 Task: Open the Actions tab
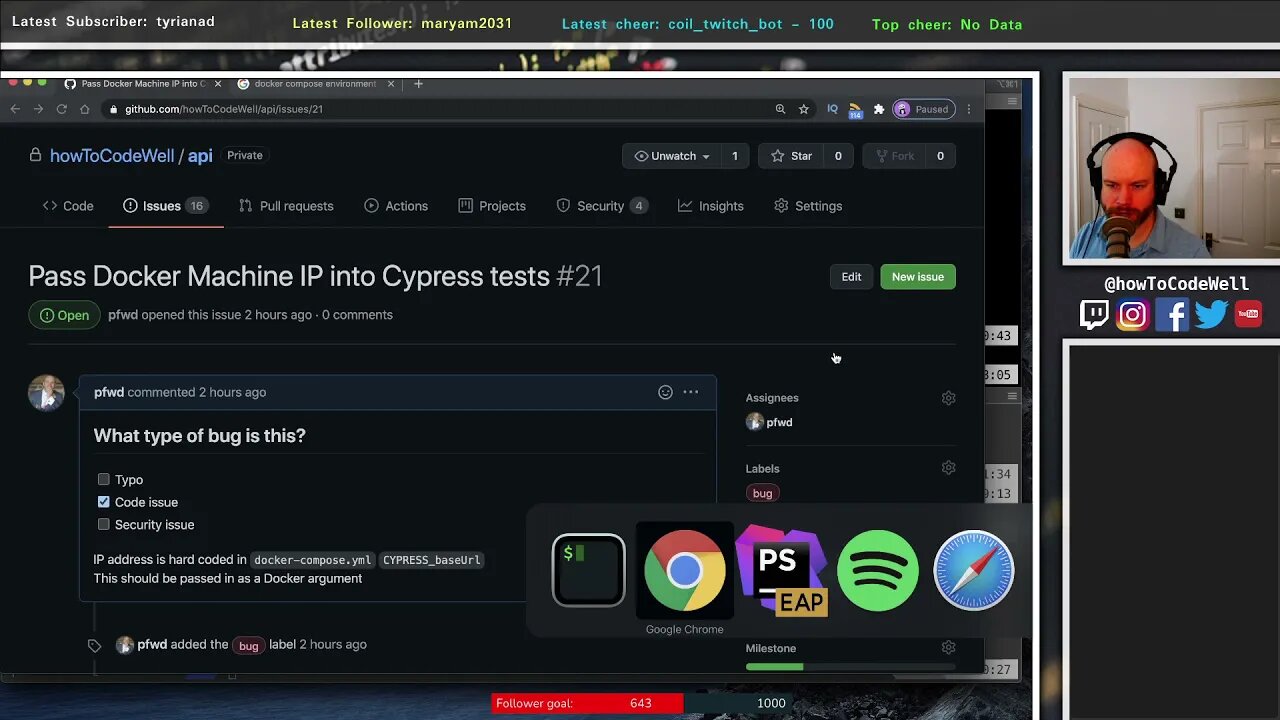(x=396, y=206)
